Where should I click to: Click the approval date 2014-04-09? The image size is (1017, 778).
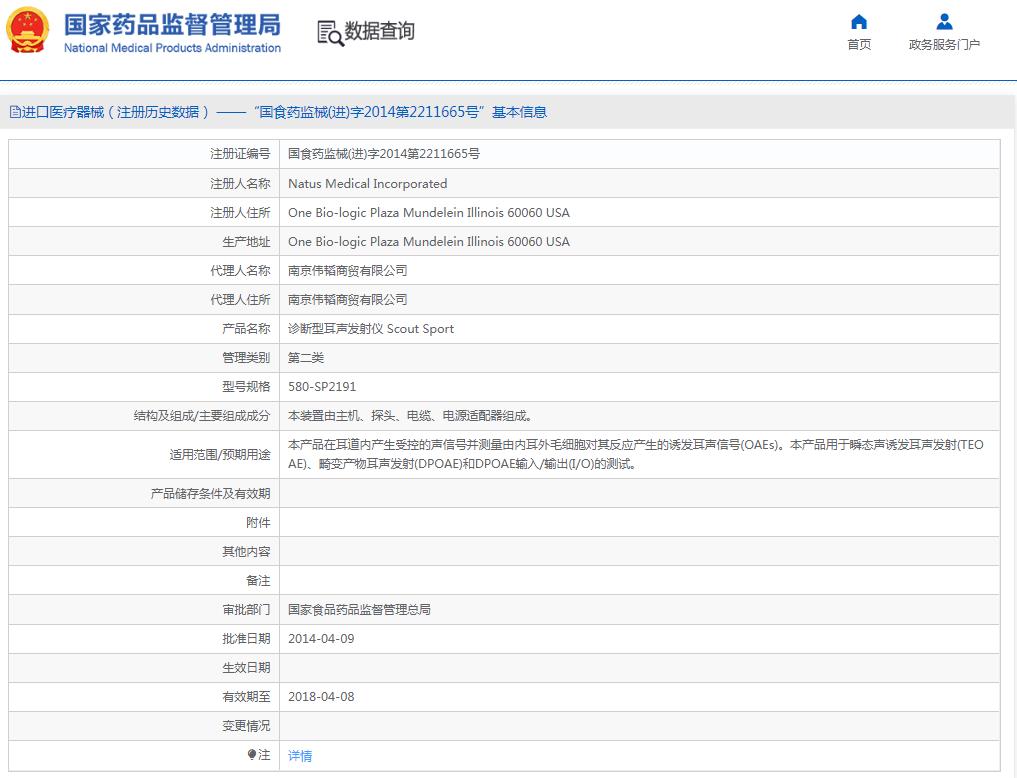click(321, 639)
